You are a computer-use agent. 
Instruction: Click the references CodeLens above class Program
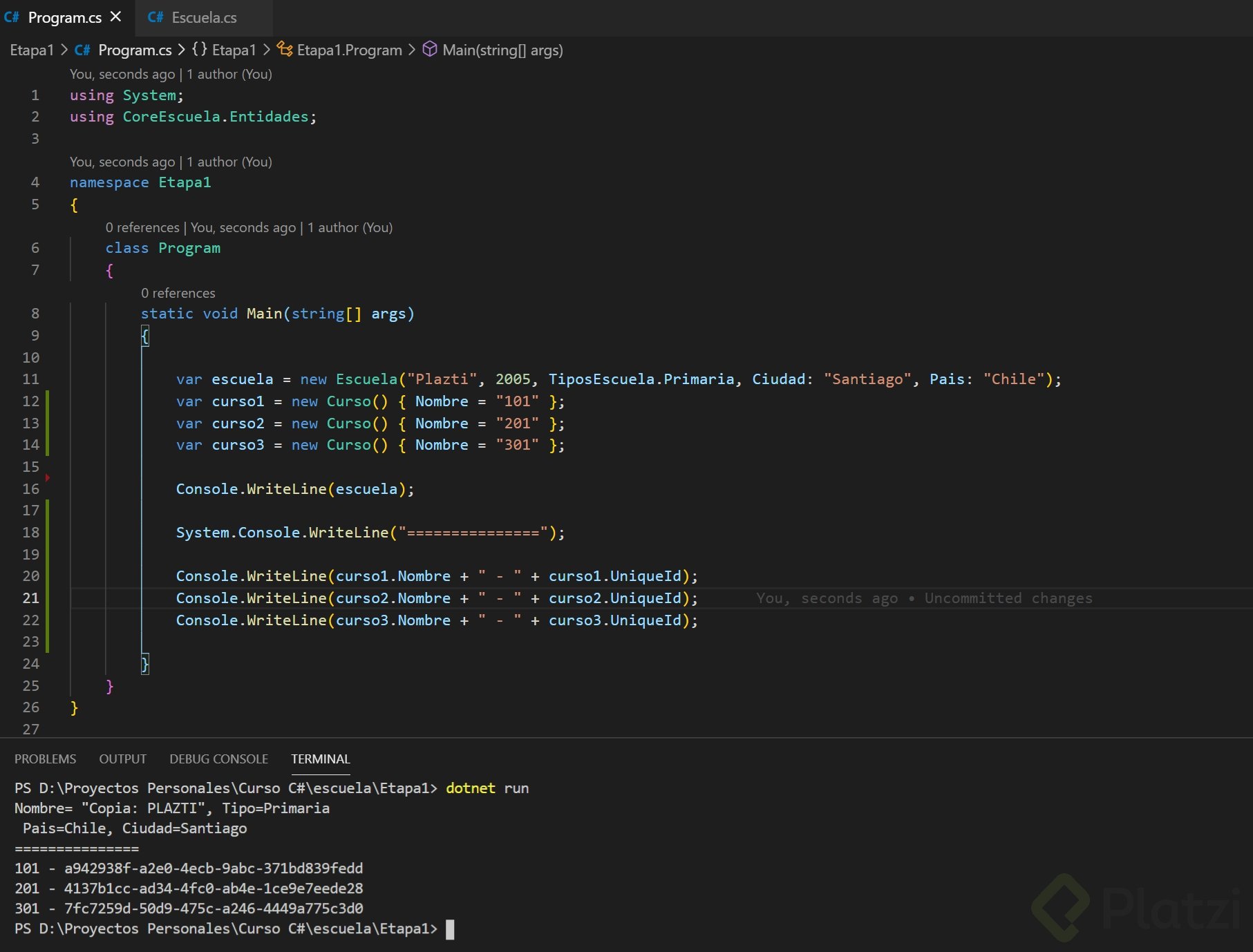249,227
